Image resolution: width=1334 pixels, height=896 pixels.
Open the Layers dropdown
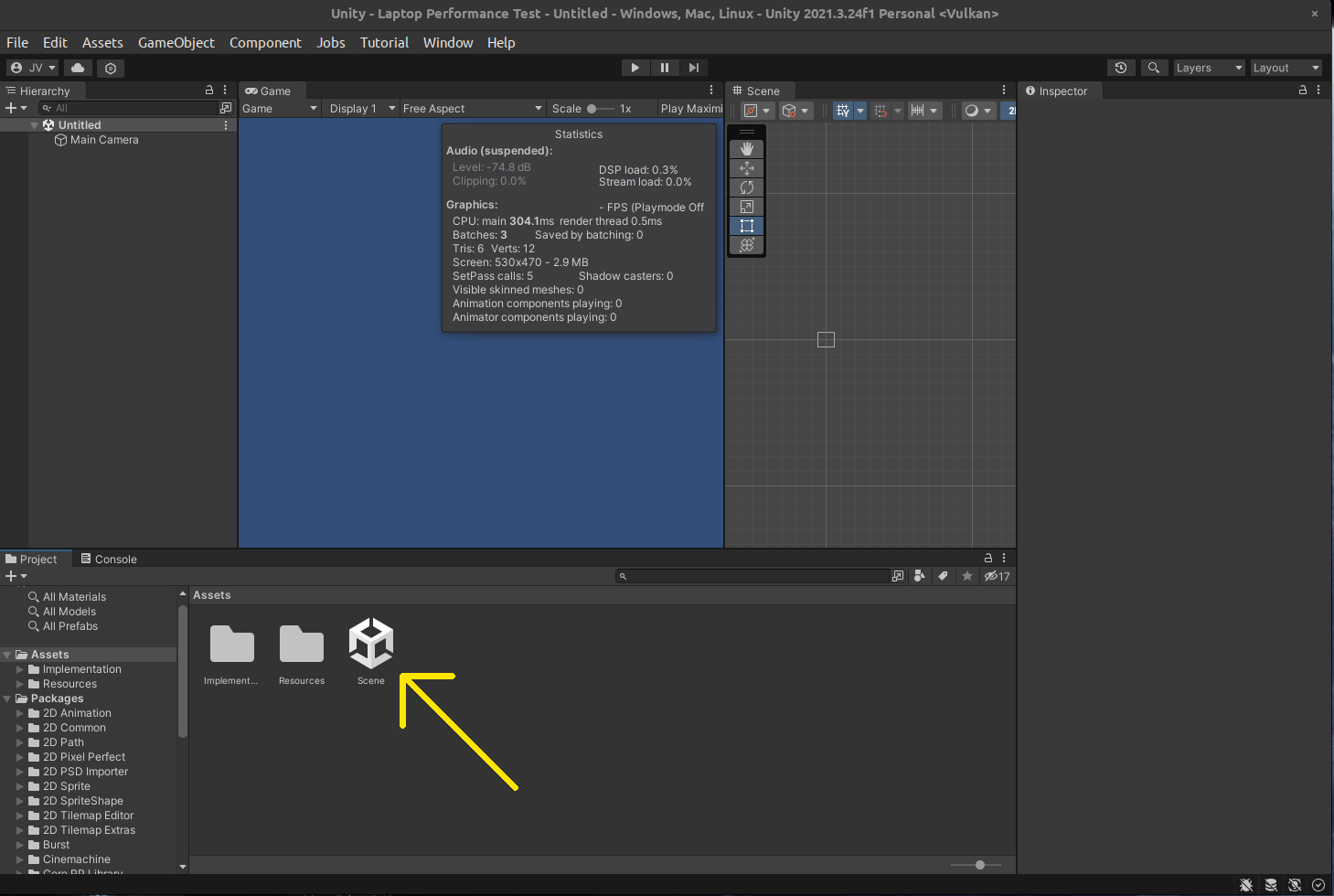1210,68
